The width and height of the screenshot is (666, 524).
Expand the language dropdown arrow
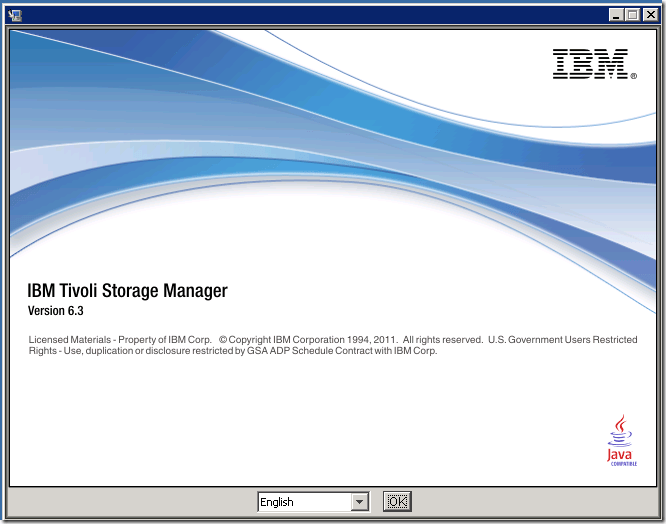coord(359,502)
